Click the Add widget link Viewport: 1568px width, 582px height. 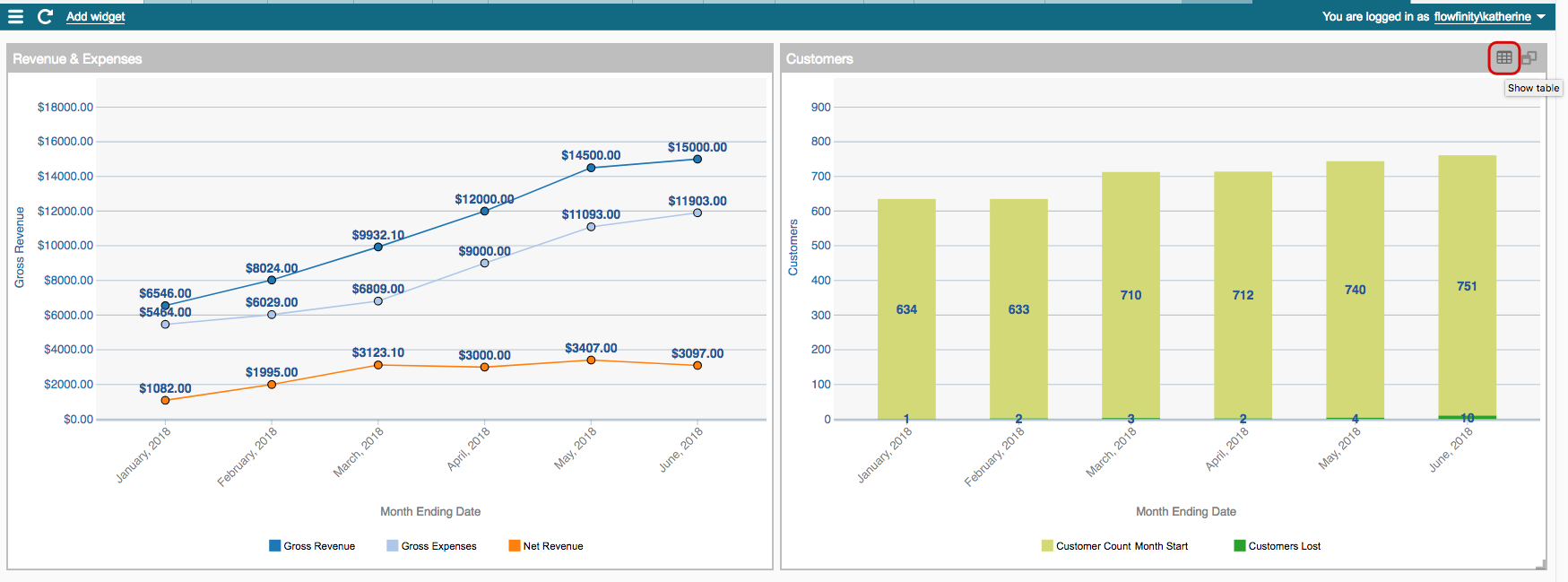95,16
